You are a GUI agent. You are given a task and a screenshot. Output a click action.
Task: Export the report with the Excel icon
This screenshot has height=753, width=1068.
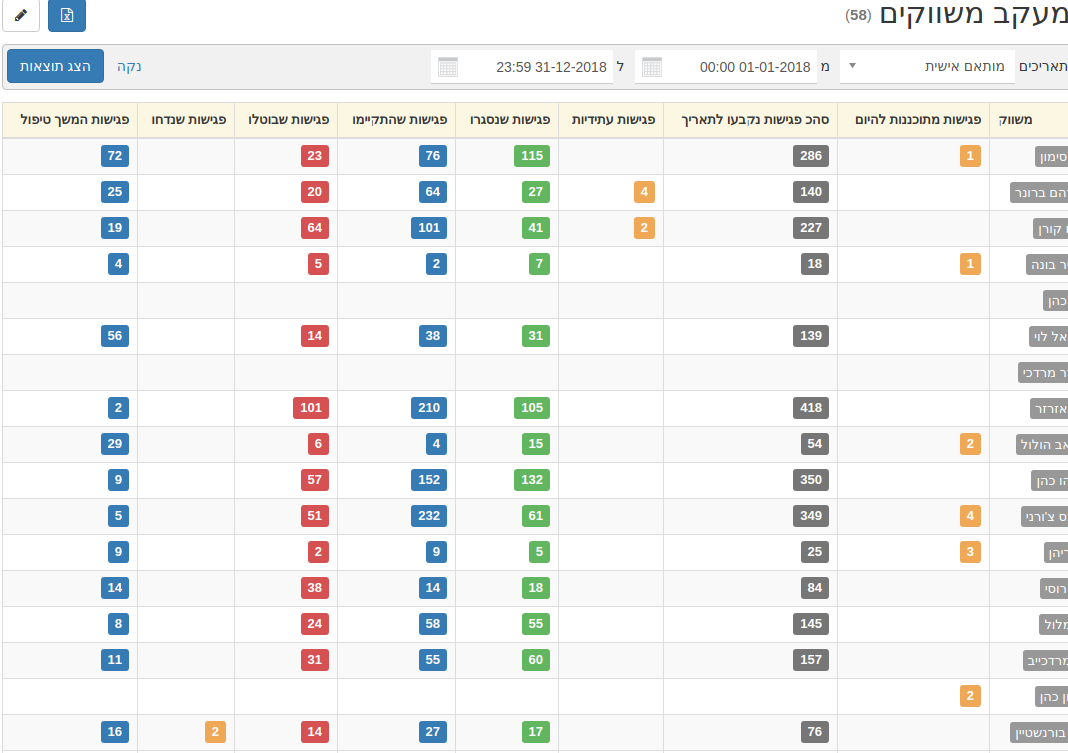tap(67, 15)
